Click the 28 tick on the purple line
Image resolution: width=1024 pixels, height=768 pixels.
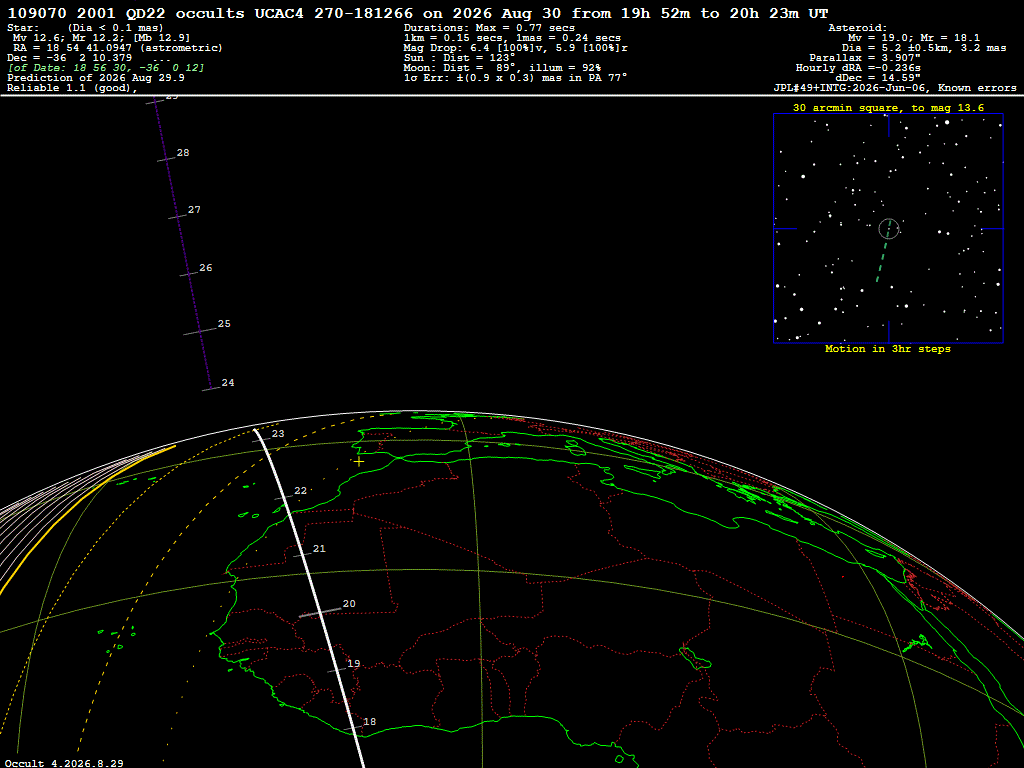point(166,159)
